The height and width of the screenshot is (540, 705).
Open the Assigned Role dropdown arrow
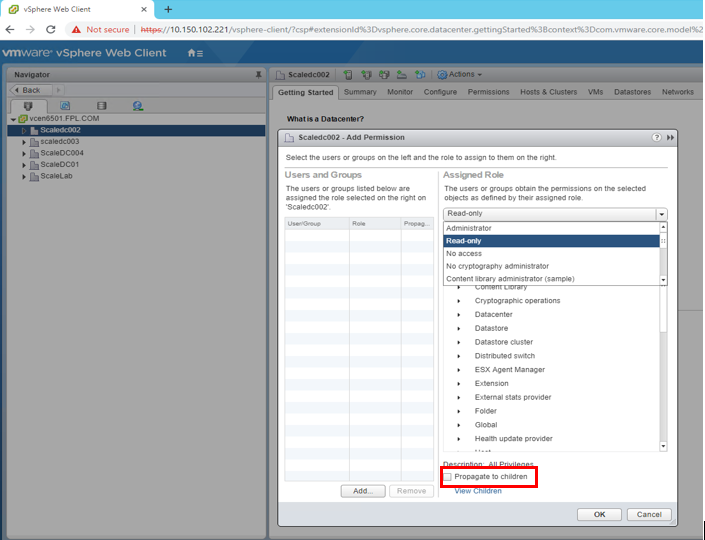pyautogui.click(x=661, y=214)
